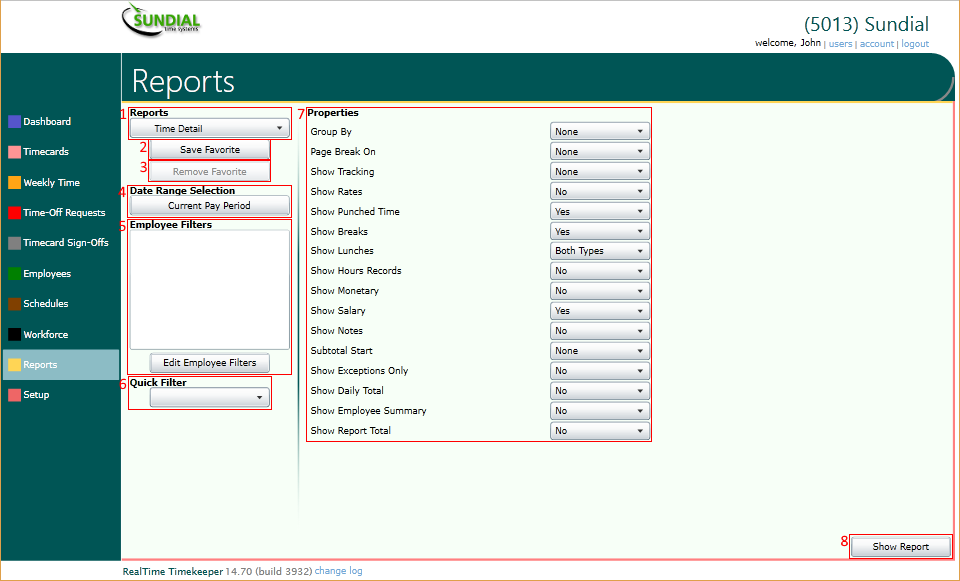Click the pink Timecards square icon
Screen dimensions: 960x581
(x=15, y=152)
